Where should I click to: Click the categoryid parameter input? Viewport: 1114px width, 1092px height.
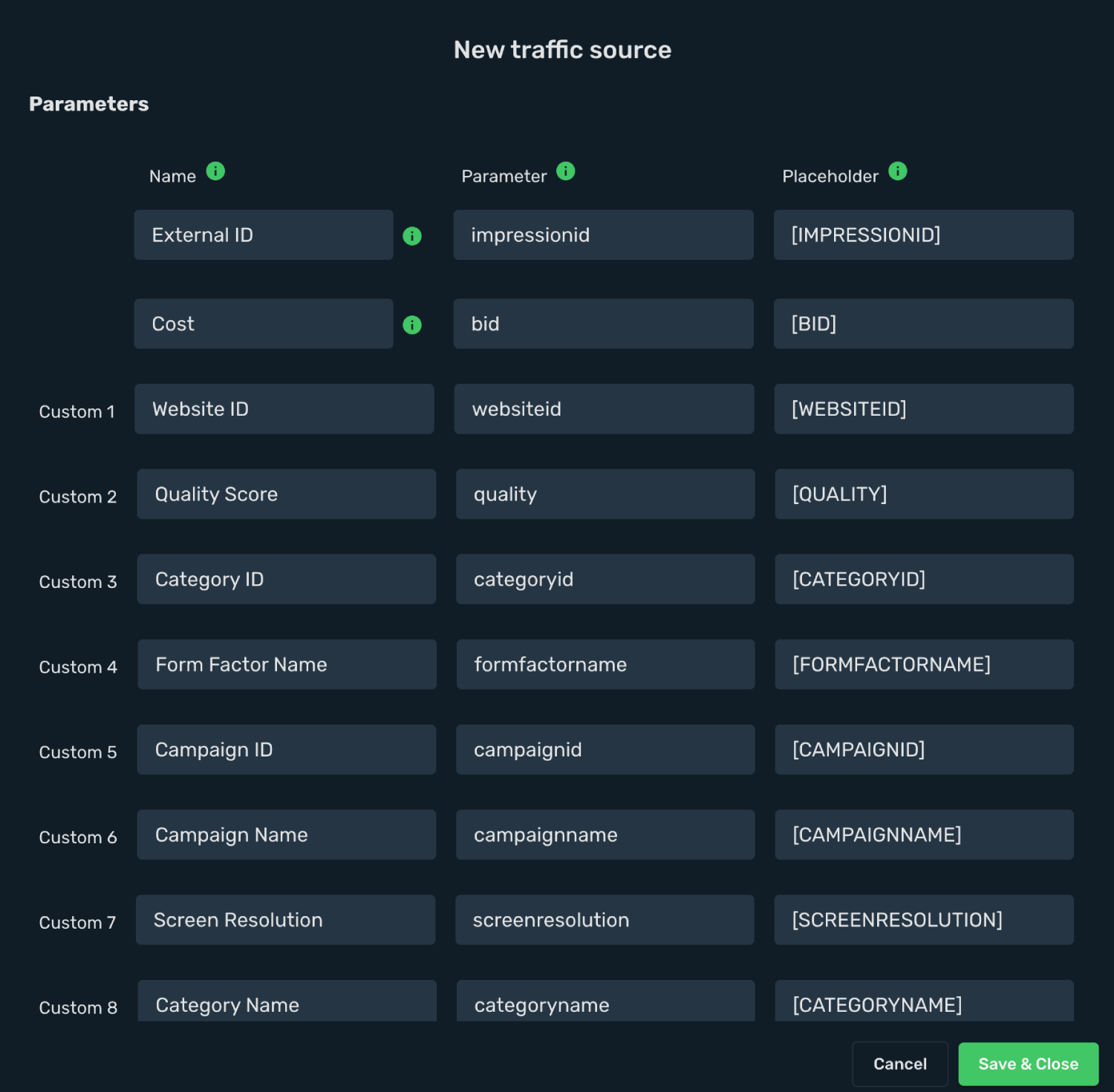coord(606,579)
